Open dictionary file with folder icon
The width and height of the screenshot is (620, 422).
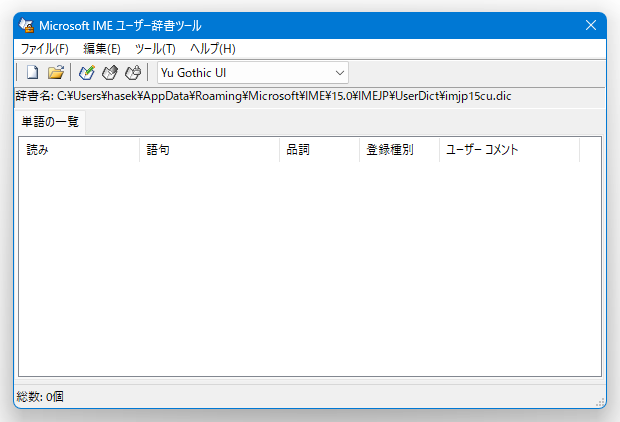click(55, 72)
